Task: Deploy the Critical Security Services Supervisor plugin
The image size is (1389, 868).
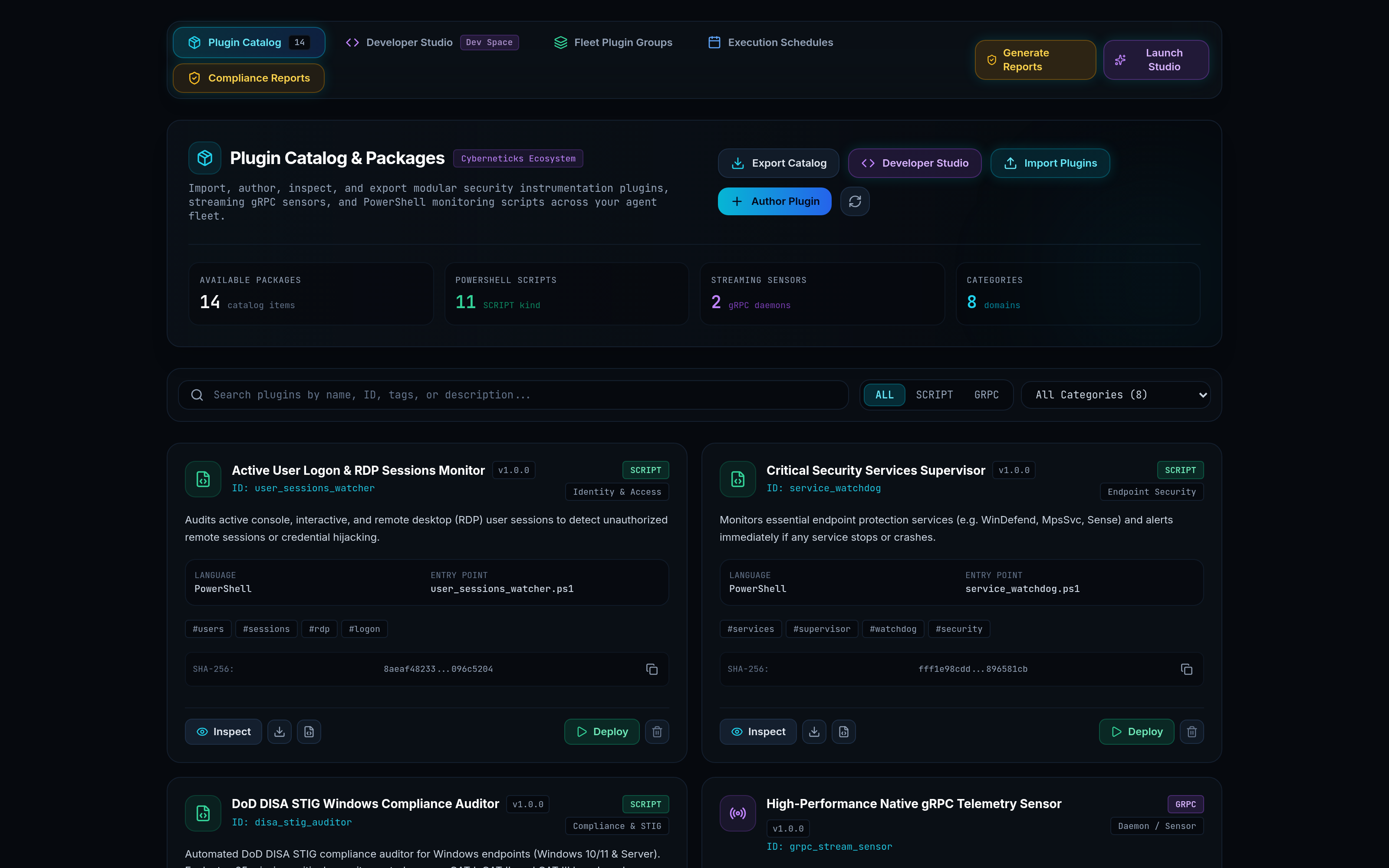Action: coord(1136,732)
